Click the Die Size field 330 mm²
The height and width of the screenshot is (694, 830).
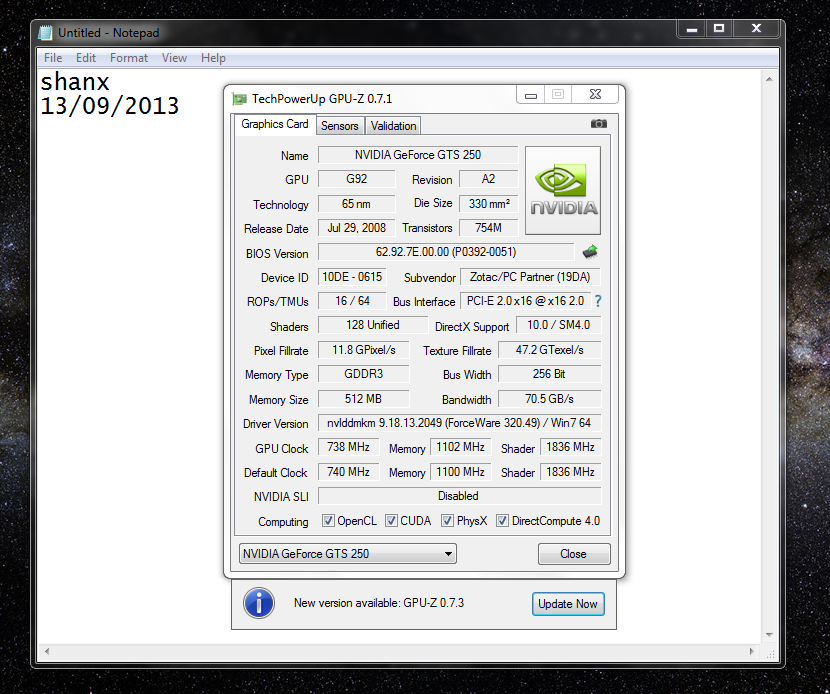(488, 204)
